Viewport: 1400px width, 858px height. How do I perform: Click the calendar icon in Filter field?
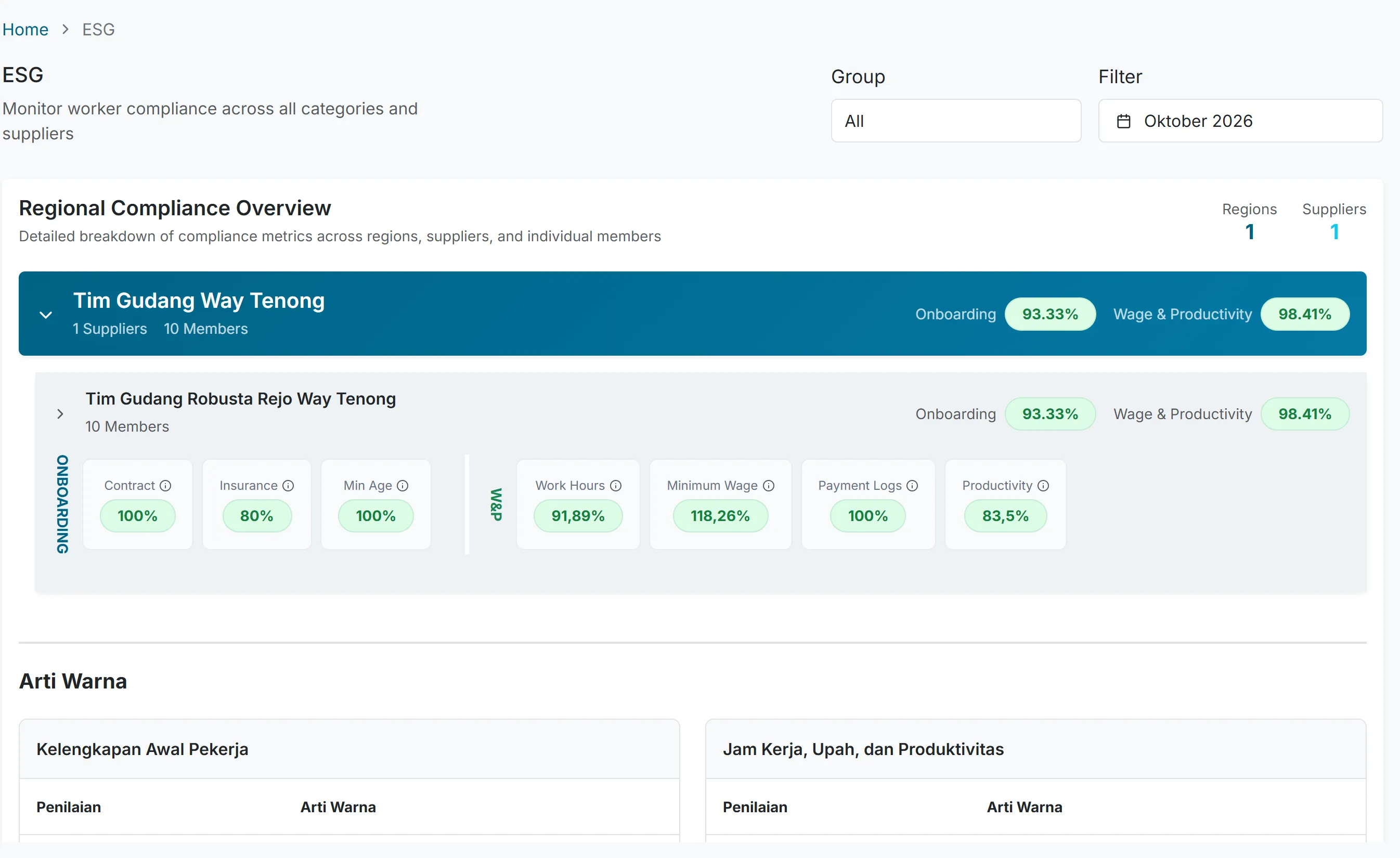pyautogui.click(x=1123, y=121)
